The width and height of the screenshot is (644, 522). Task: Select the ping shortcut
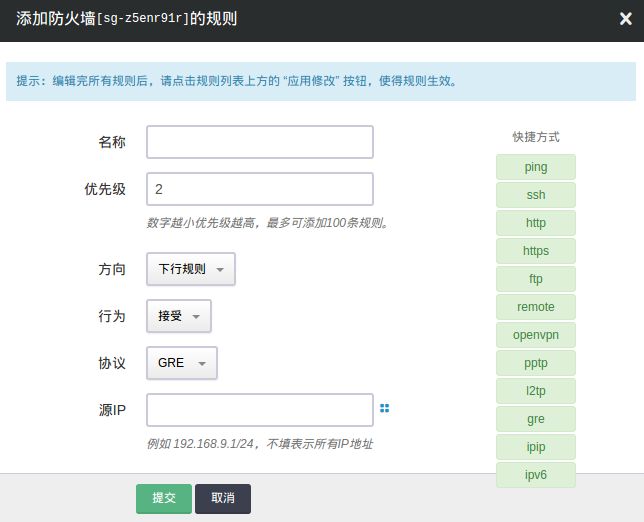(536, 167)
